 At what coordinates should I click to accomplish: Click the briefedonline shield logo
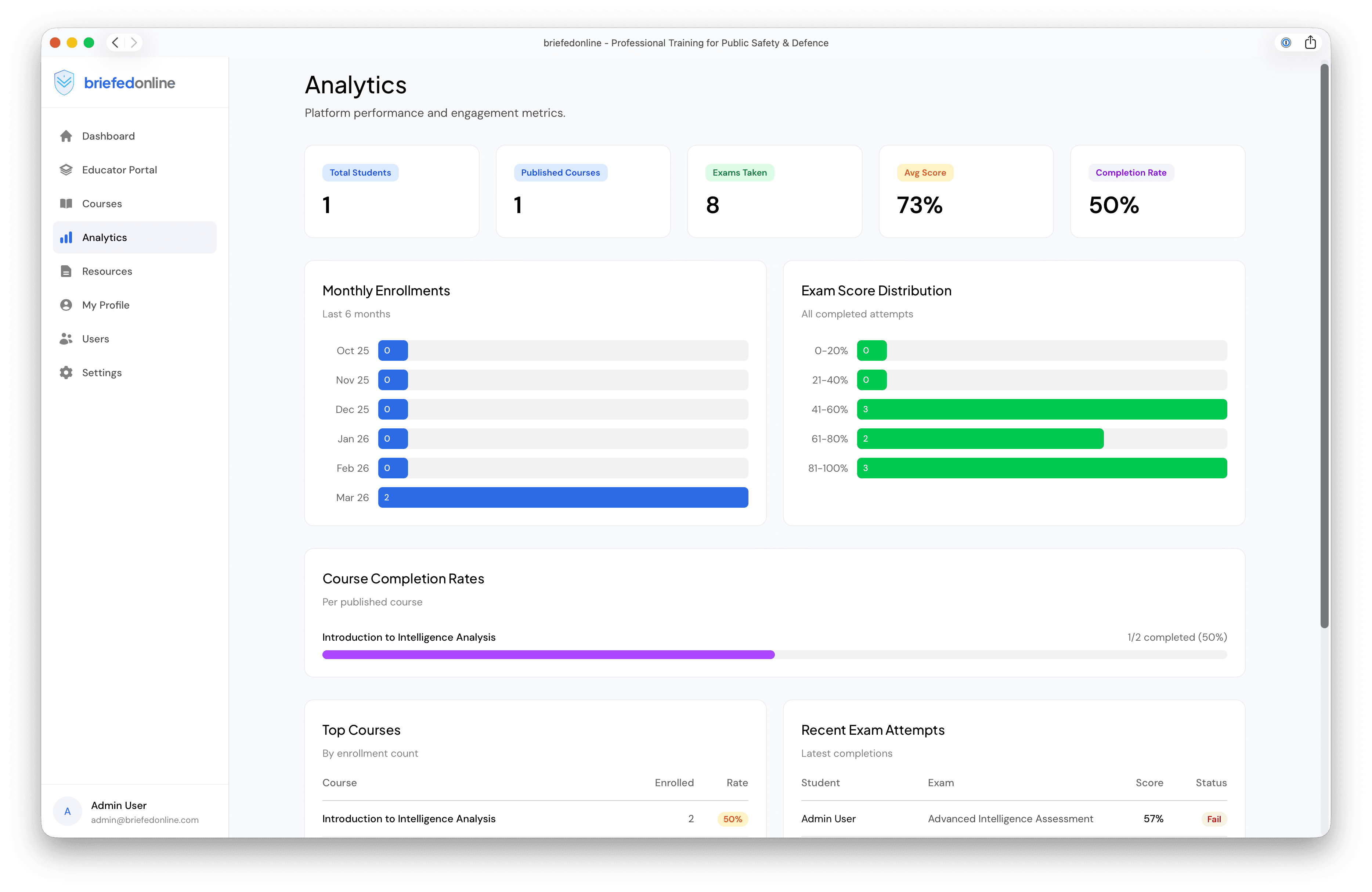pyautogui.click(x=64, y=82)
